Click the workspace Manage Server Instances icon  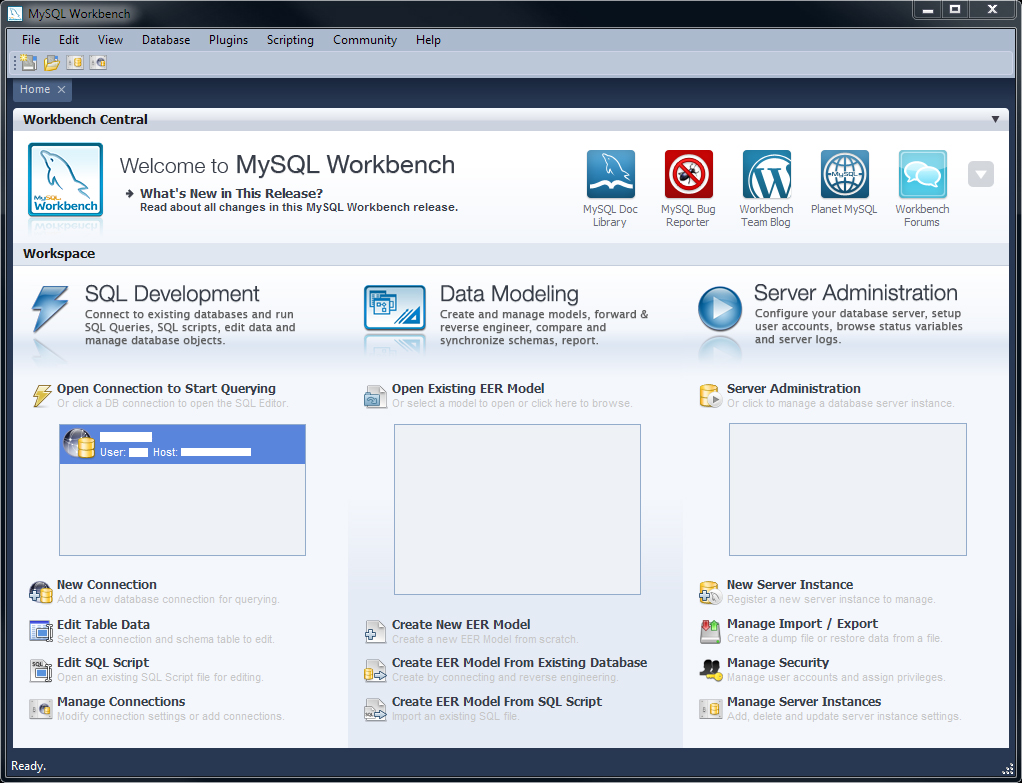tap(710, 709)
